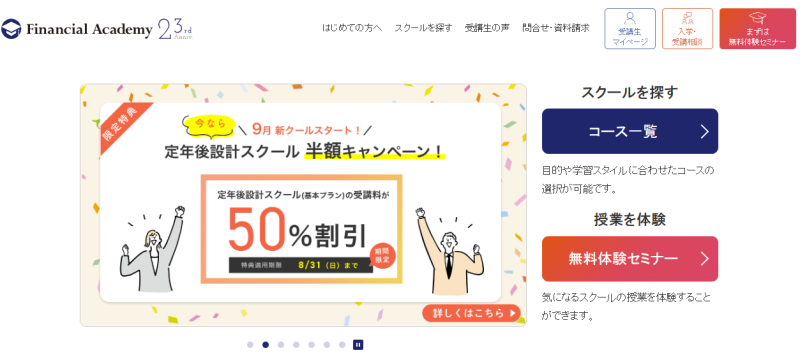Click まずは無料体験セミナー graduation cap button
The width and height of the screenshot is (800, 362).
(758, 29)
